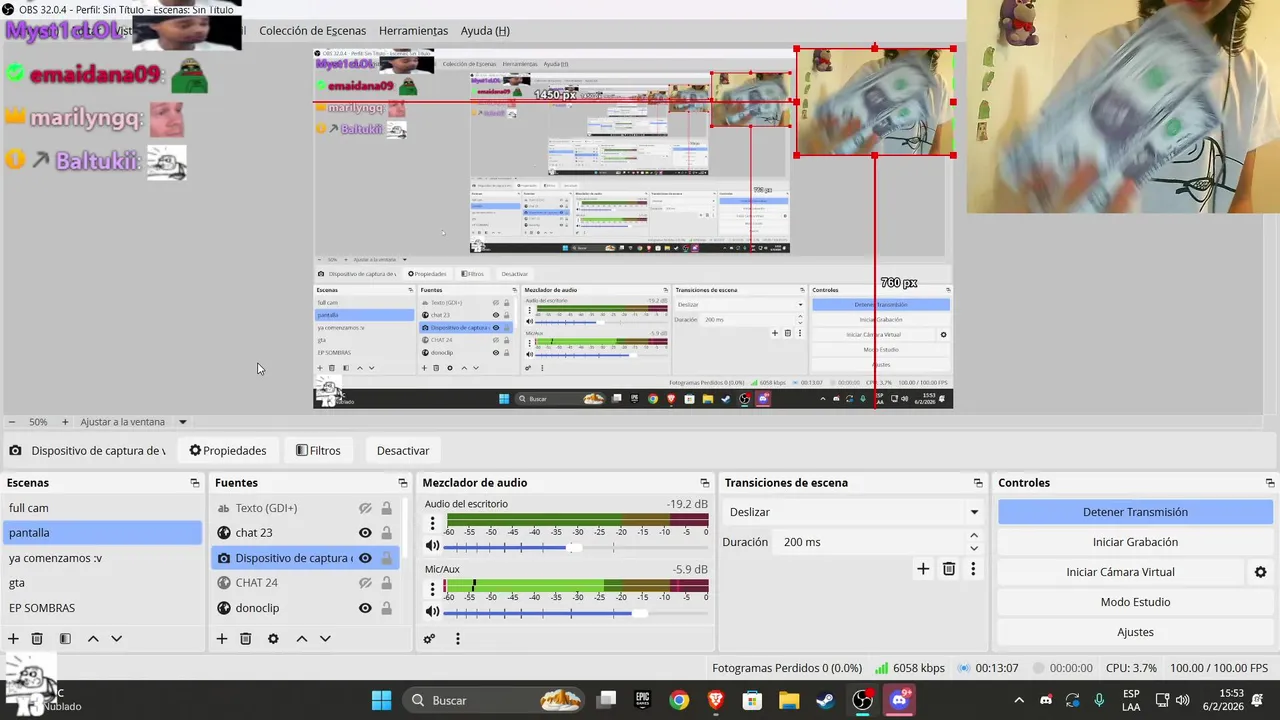Show hidden system tray icons chevron
The height and width of the screenshot is (720, 1280).
[x=1019, y=700]
